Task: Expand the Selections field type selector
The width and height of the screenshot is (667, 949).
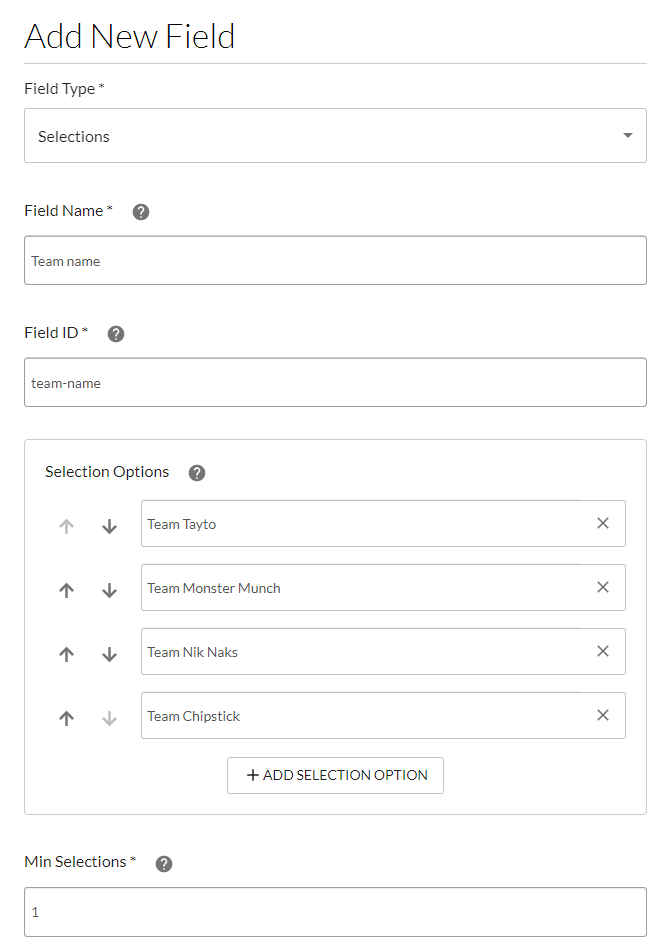Action: (335, 135)
